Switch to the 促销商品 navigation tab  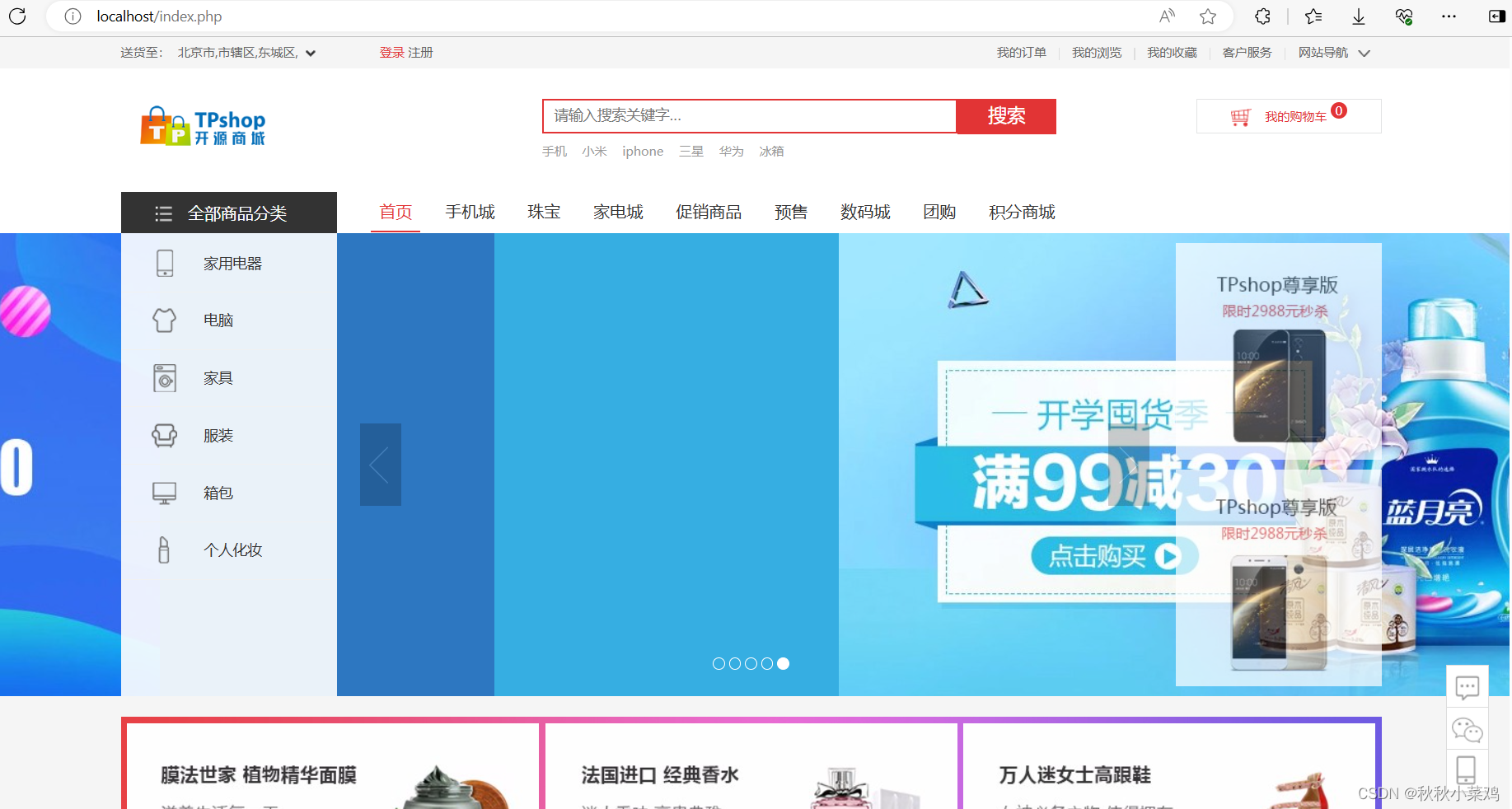pyautogui.click(x=708, y=212)
